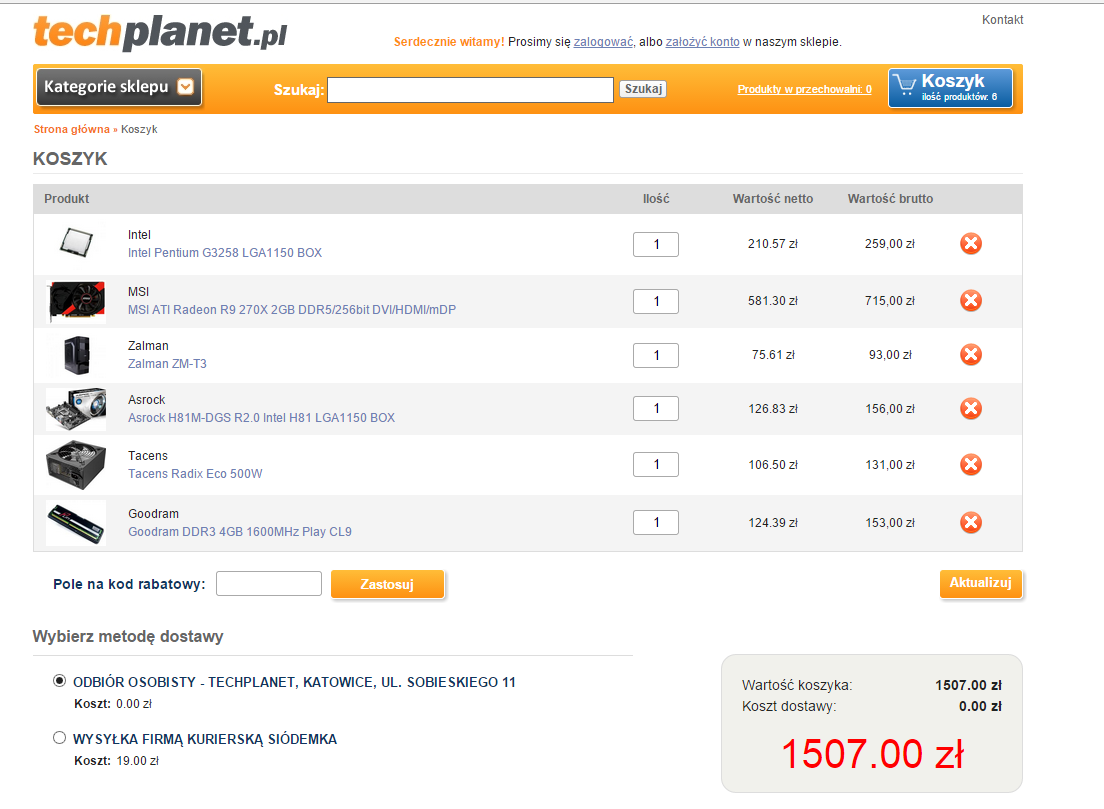Focus the Szukaj search field
This screenshot has width=1104, height=809.
click(470, 89)
